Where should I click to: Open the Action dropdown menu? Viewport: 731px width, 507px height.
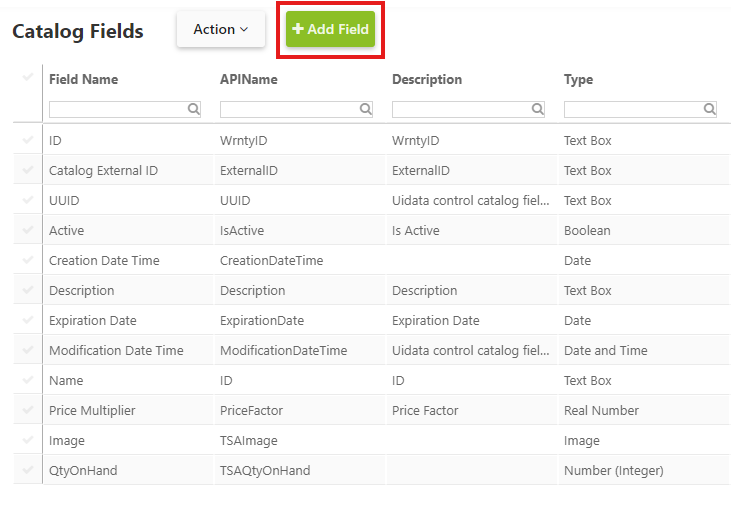click(x=221, y=30)
